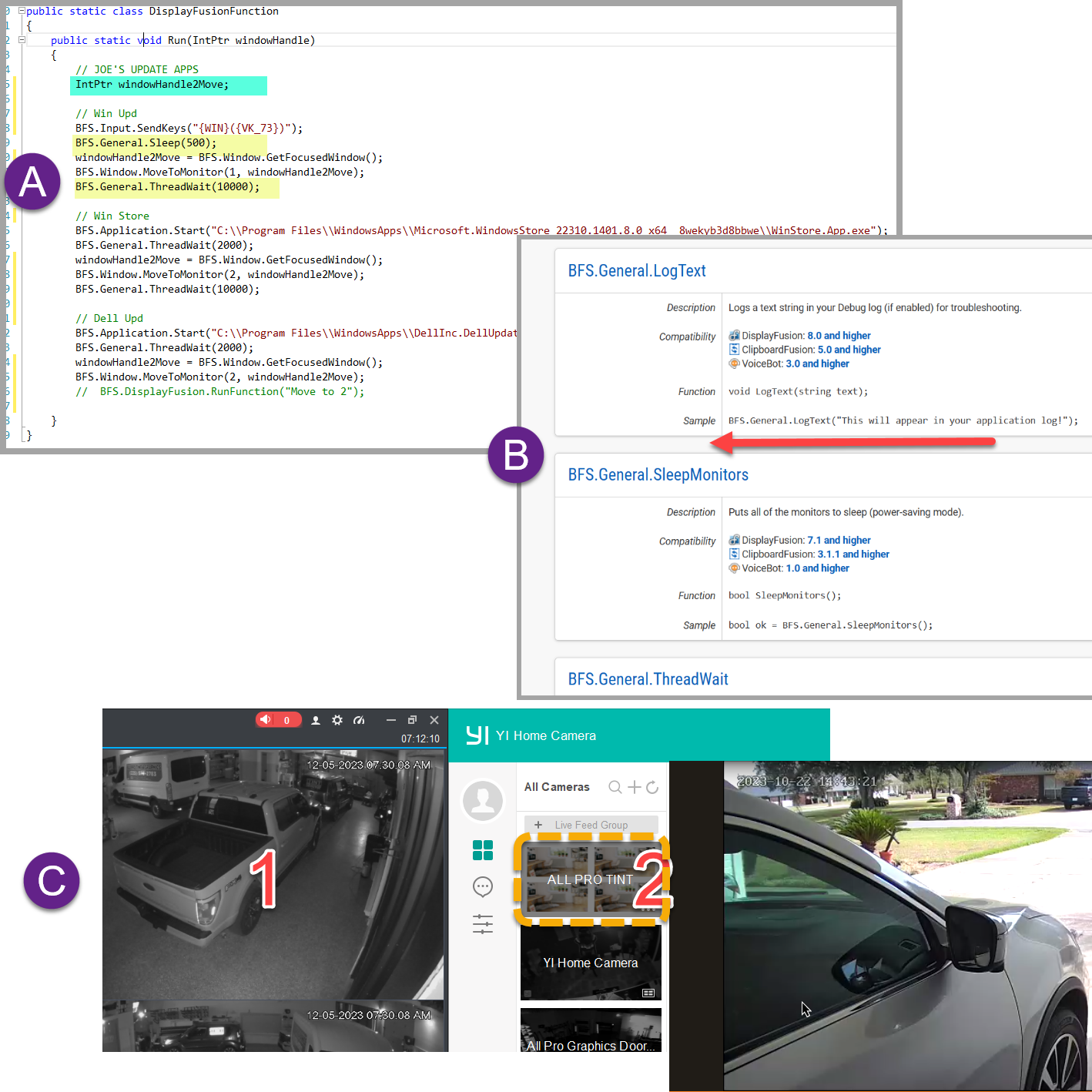Open the ALL PRO TINT camera group
Screen dimensions: 1092x1092
click(x=590, y=879)
